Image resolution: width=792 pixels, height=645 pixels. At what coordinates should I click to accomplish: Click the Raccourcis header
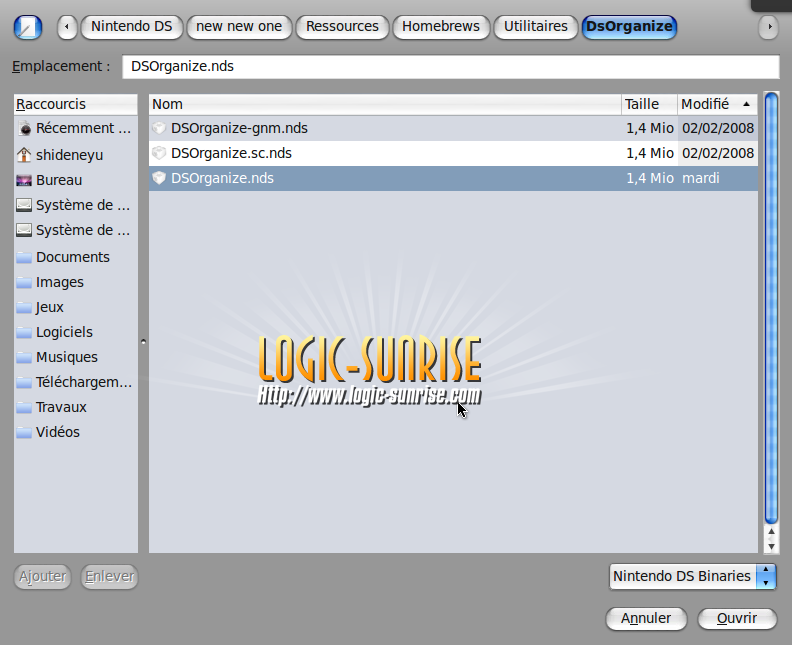pyautogui.click(x=76, y=104)
